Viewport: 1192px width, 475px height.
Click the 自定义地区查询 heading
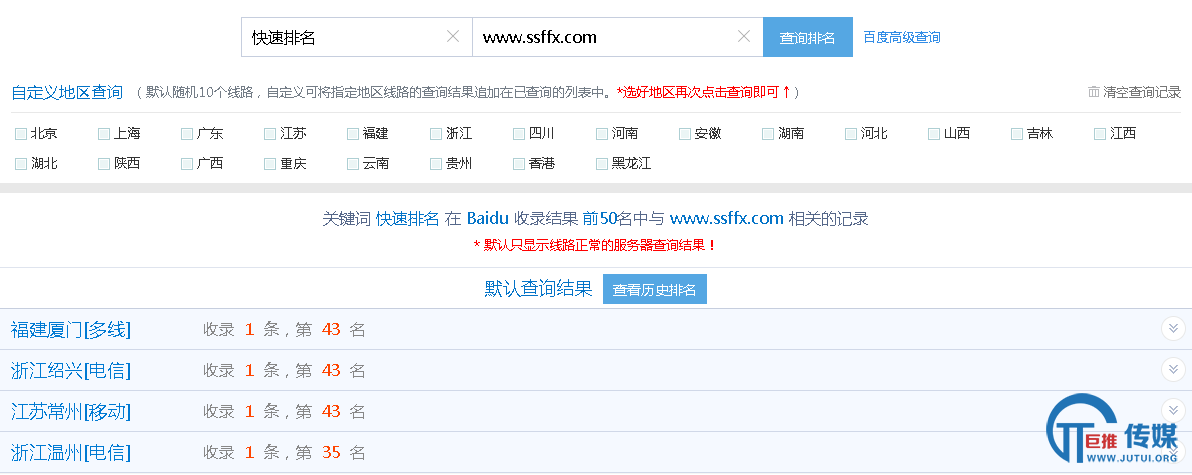click(67, 93)
